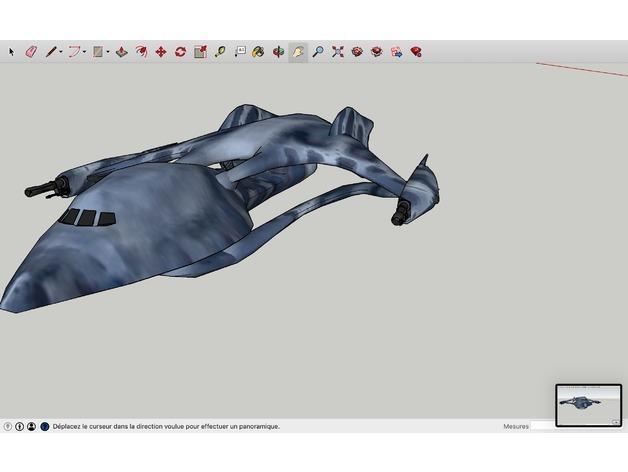Select the arrow Select tool
This screenshot has height=472, width=628.
click(x=12, y=51)
